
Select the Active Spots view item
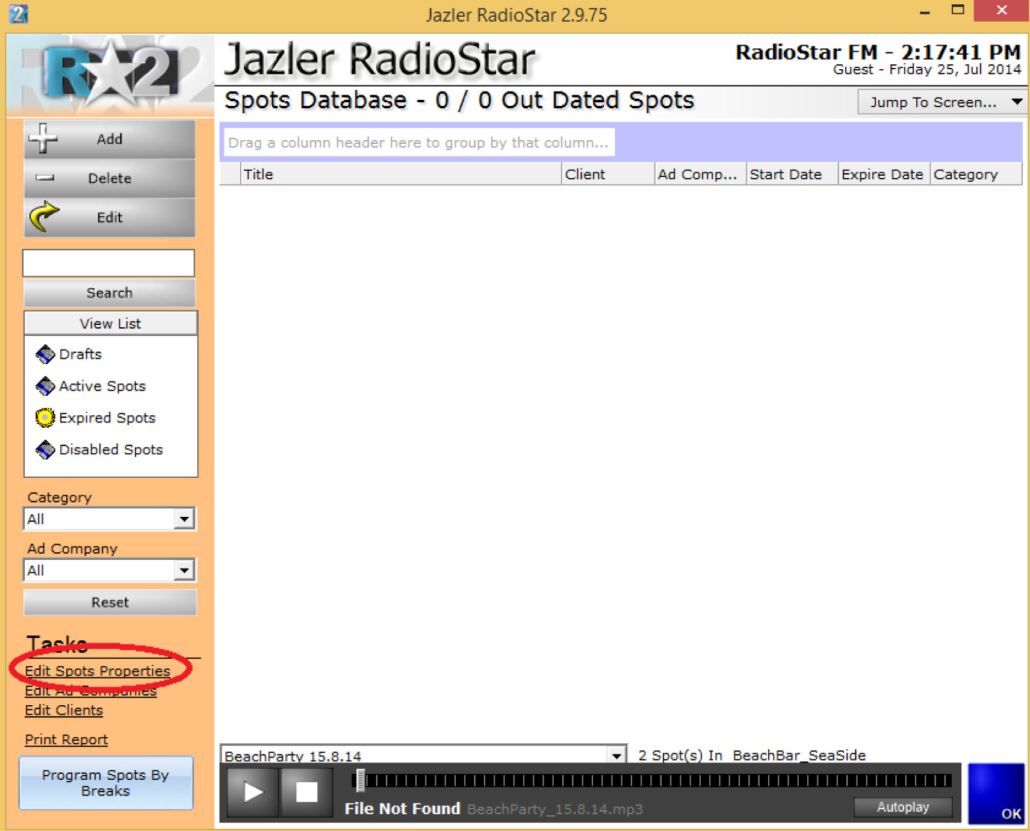91,386
